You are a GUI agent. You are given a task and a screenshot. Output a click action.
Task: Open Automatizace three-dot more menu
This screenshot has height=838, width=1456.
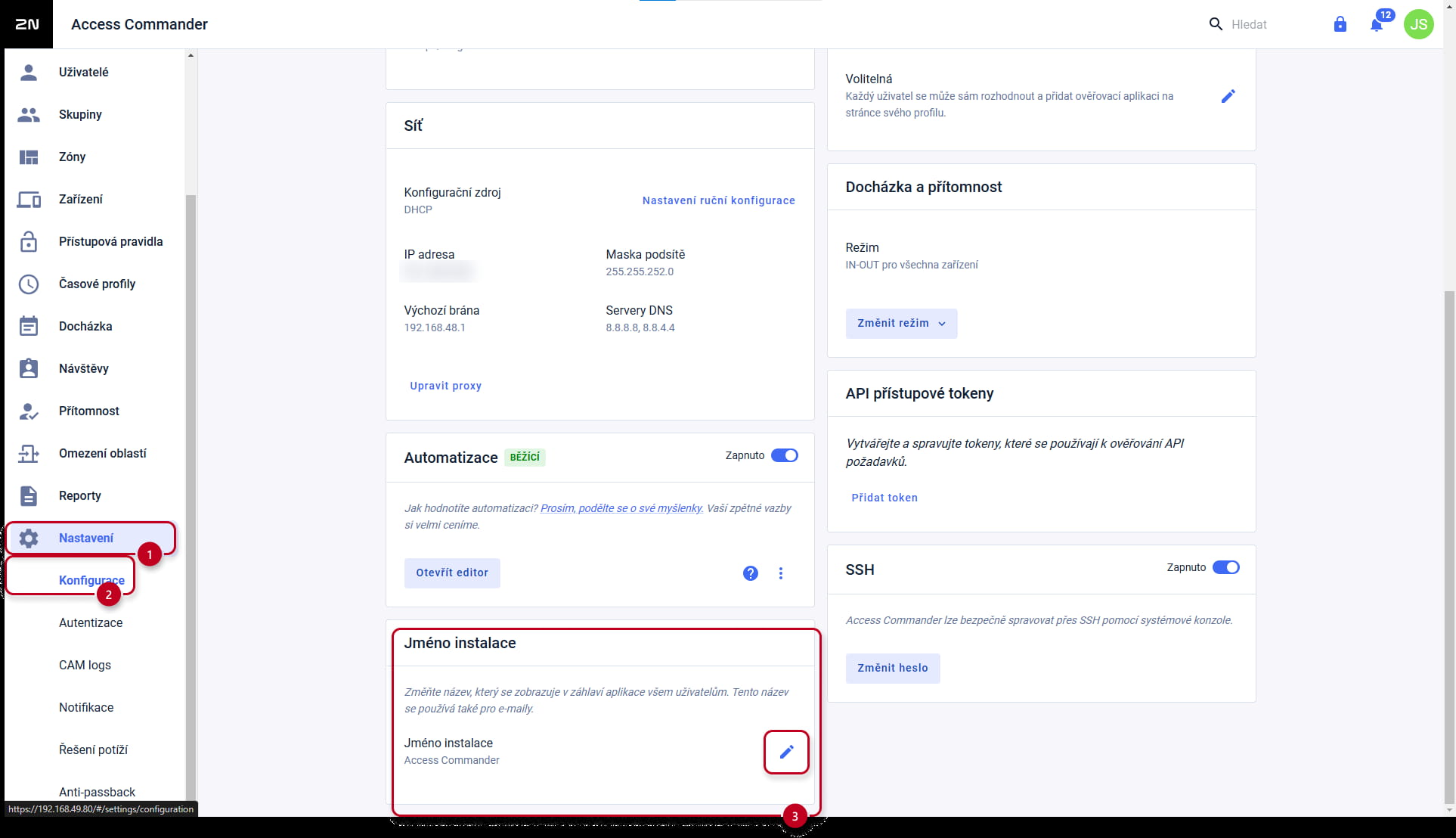tap(781, 573)
